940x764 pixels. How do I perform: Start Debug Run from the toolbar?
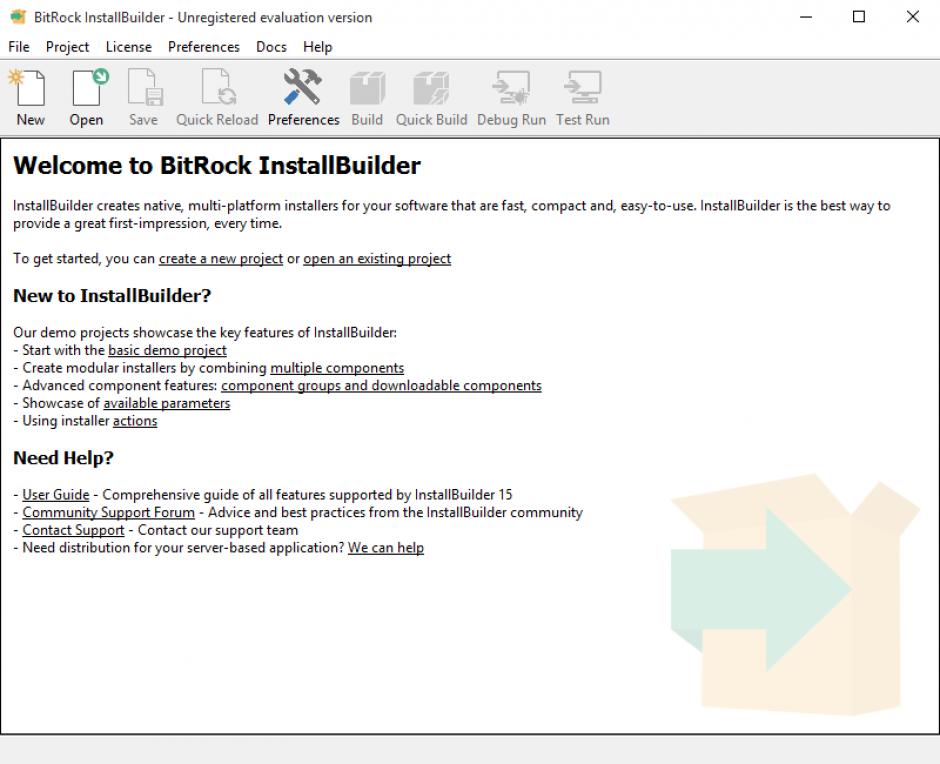point(511,98)
